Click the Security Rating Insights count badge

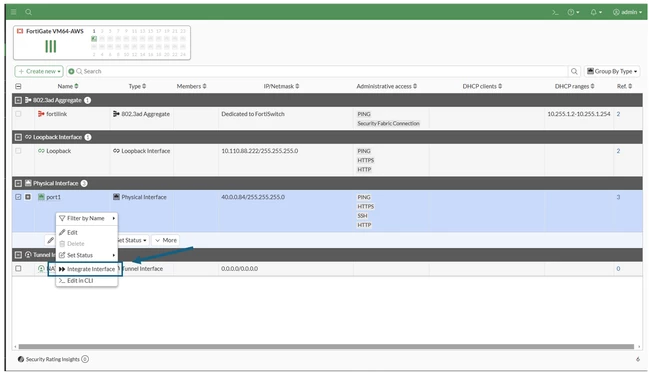pos(85,359)
